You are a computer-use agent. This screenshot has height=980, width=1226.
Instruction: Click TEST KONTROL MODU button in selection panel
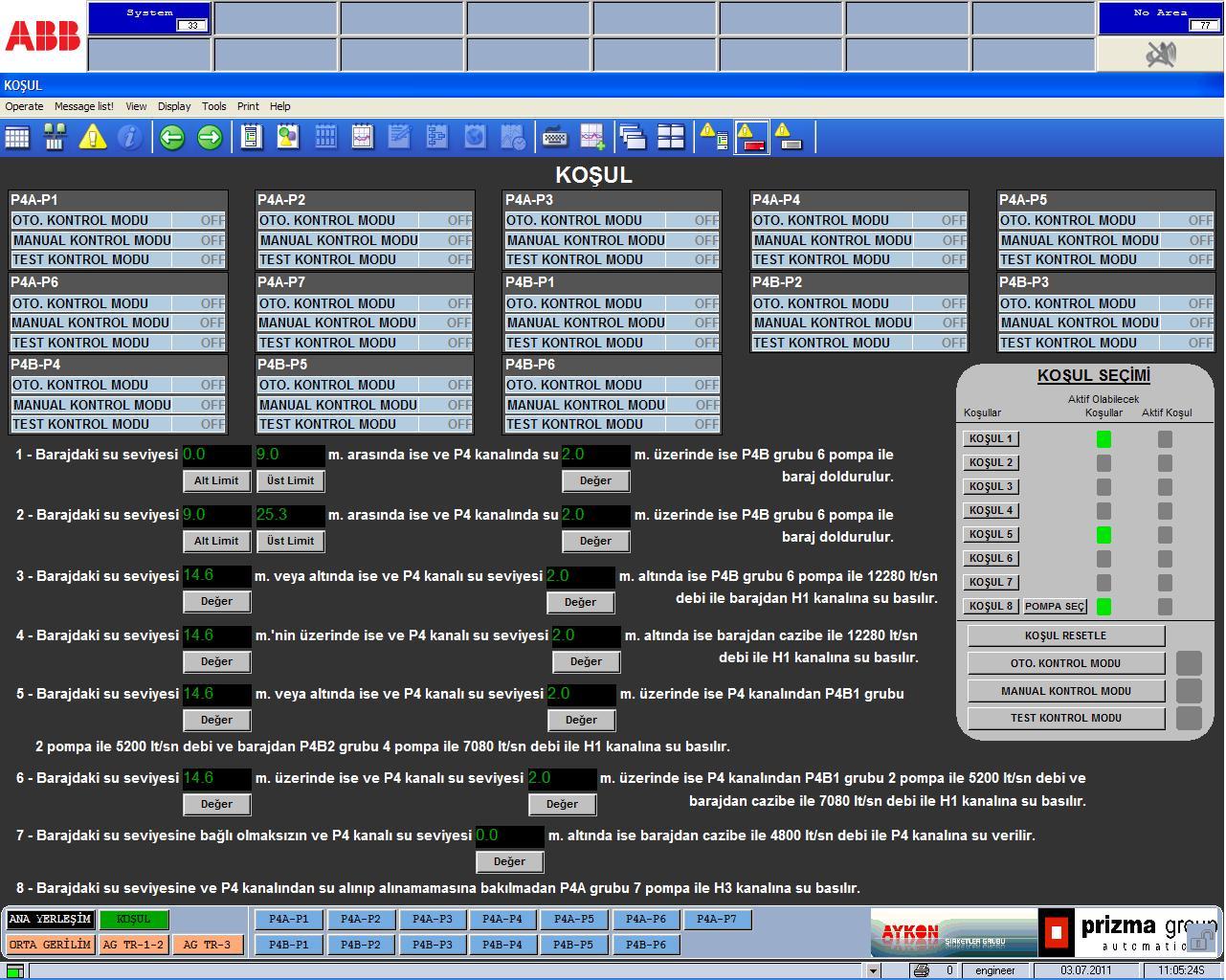[1065, 718]
